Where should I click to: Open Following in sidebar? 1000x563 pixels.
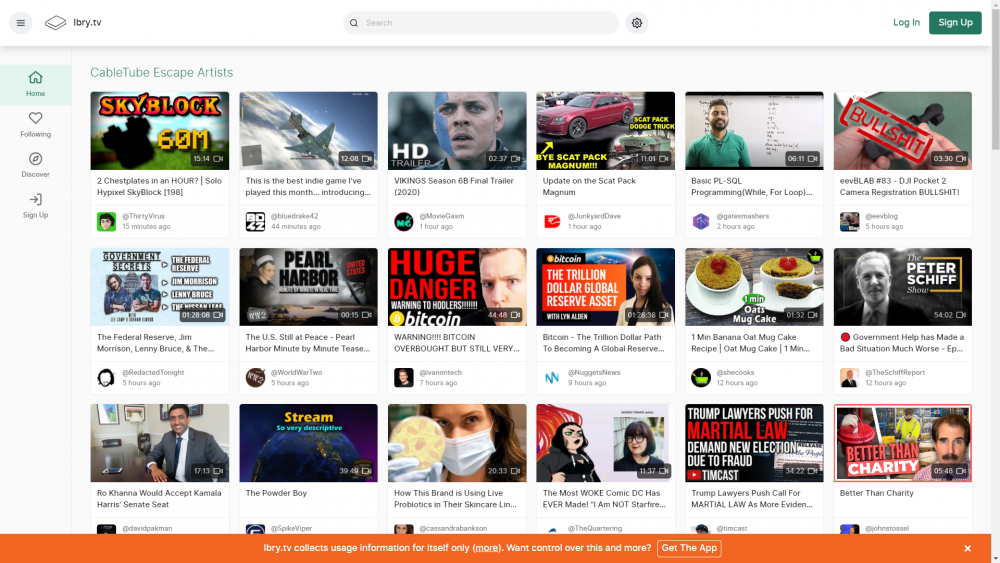click(x=35, y=125)
